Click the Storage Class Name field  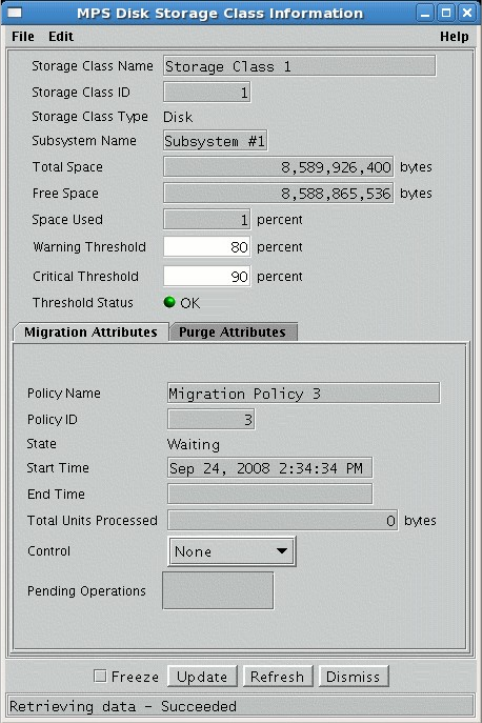coord(299,66)
